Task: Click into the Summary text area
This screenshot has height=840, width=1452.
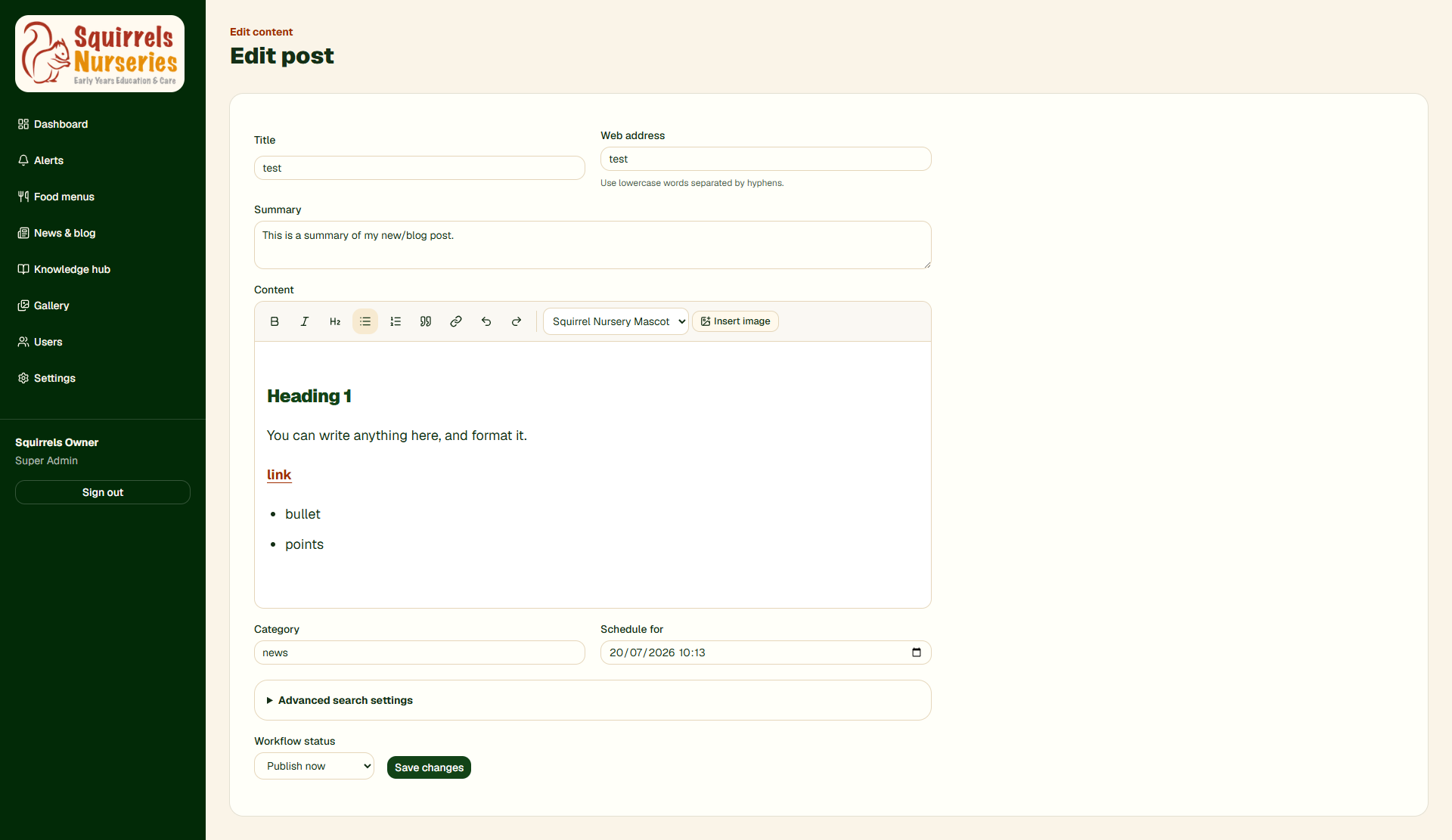Action: click(x=593, y=245)
